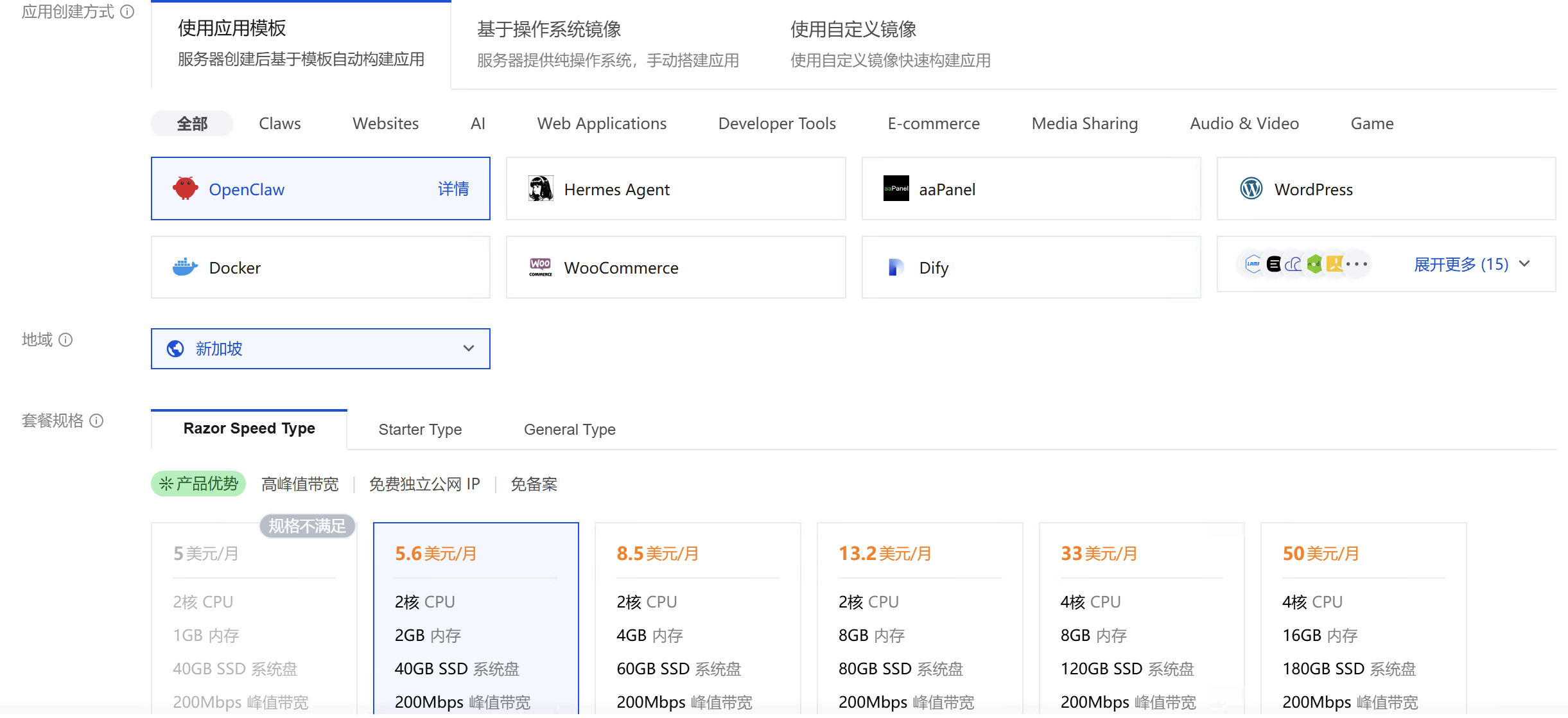Expand more templates via 展开更多 (15)

pos(1472,264)
